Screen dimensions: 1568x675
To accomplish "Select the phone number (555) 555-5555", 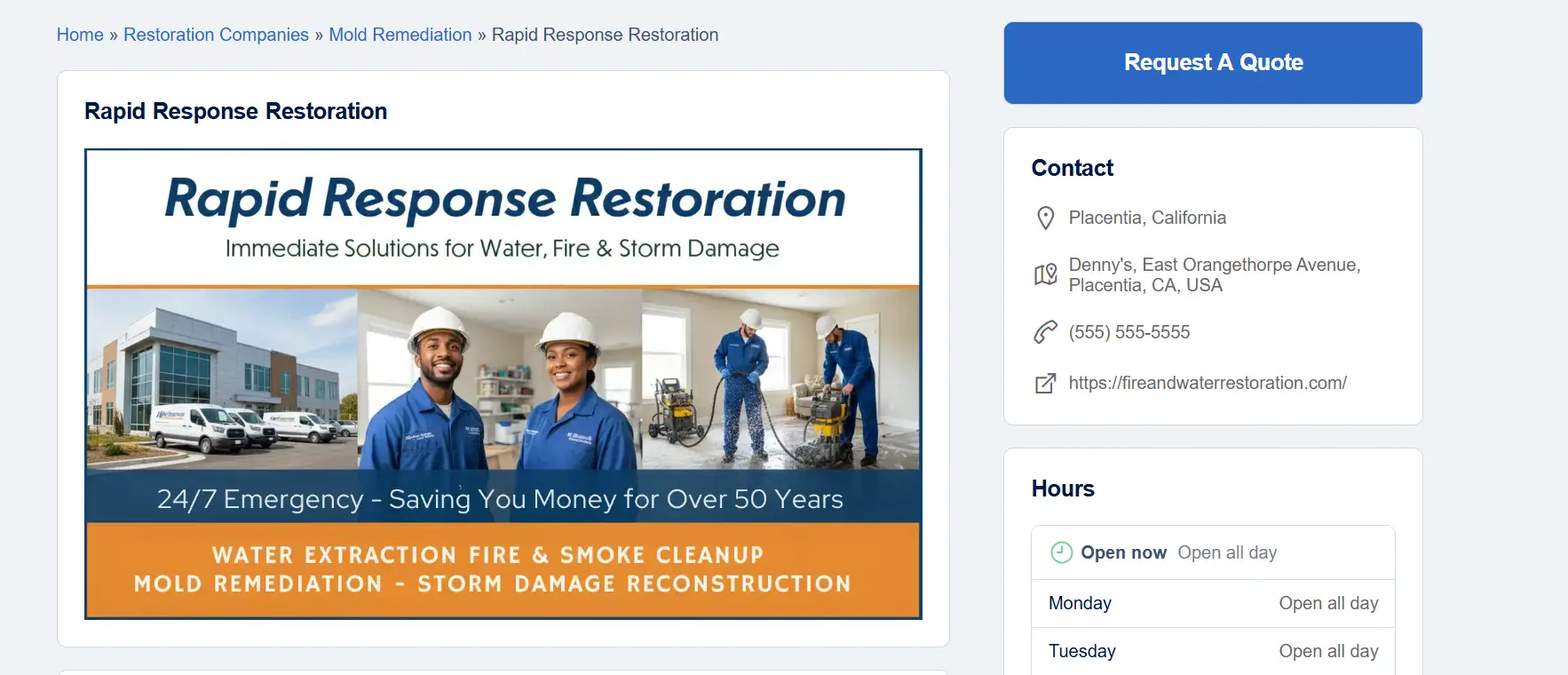I will pyautogui.click(x=1129, y=332).
